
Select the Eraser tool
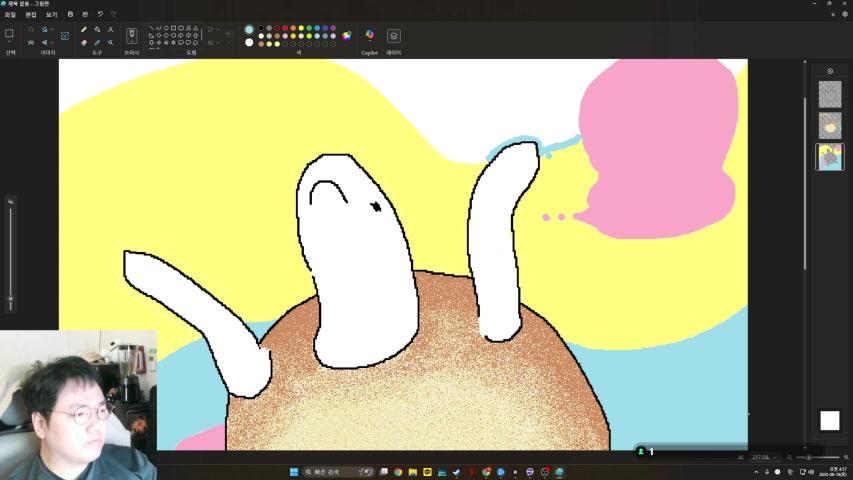tap(84, 42)
